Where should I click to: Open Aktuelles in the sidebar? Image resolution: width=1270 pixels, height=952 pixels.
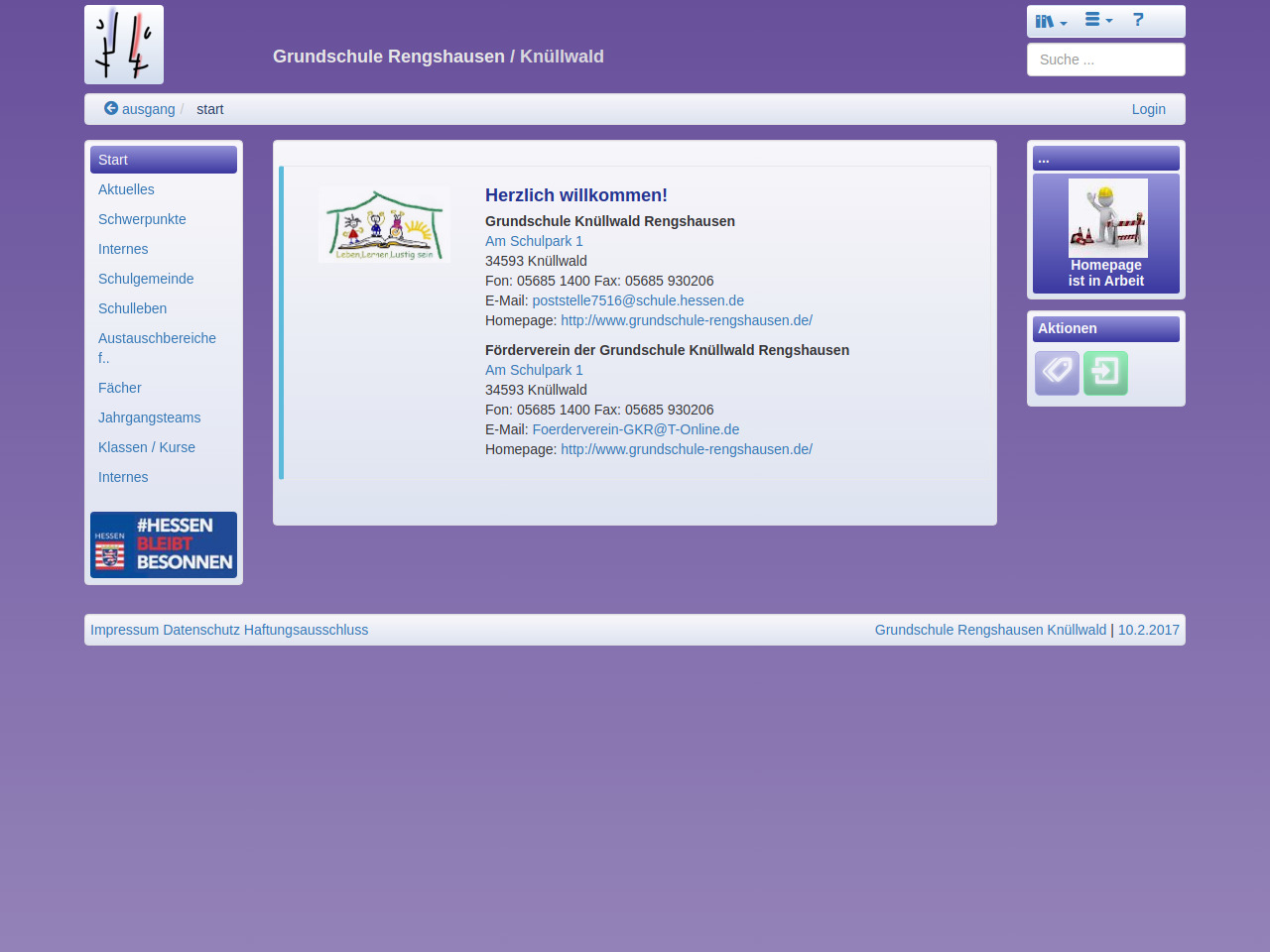point(126,189)
